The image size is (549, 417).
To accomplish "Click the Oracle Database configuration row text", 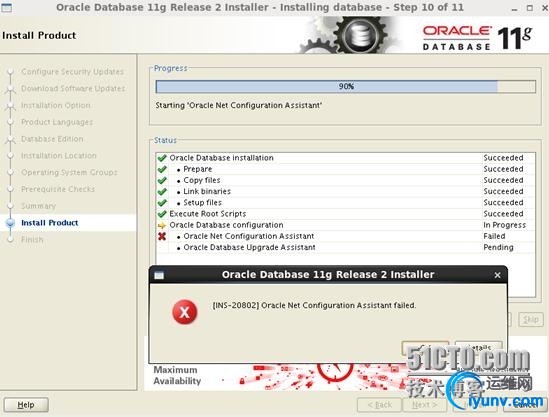I will 226,225.
